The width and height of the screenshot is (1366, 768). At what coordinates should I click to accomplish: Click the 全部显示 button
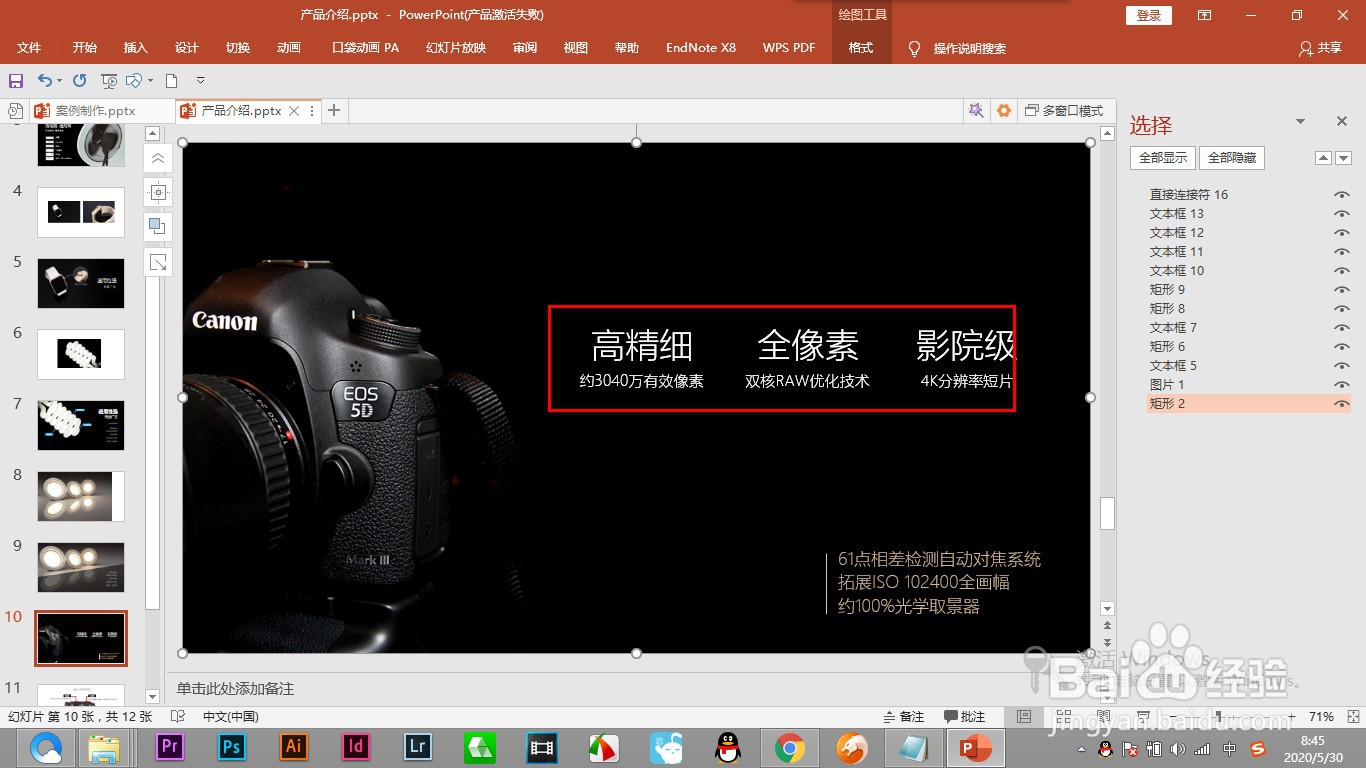(x=1162, y=158)
